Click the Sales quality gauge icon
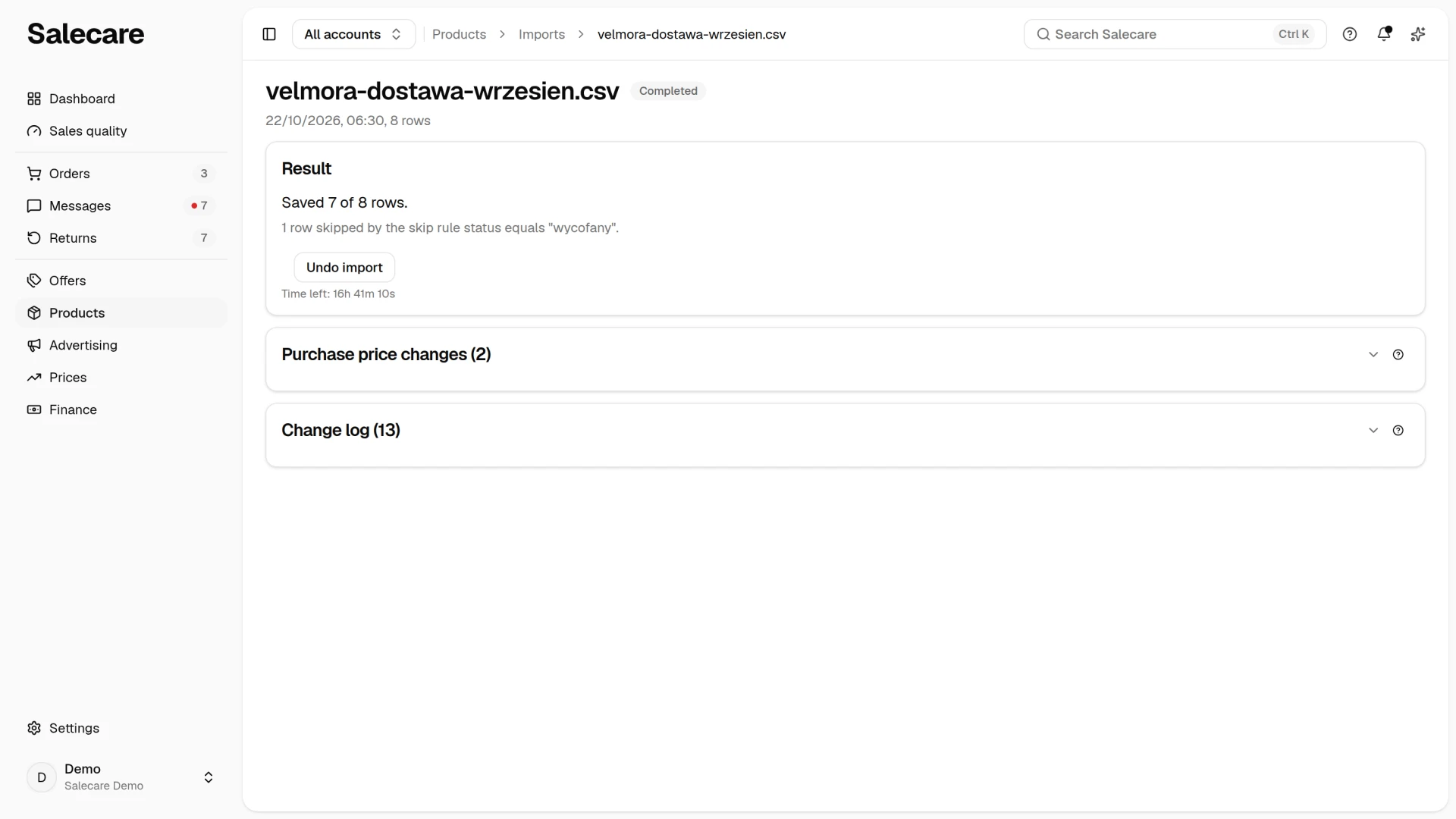The image size is (1456, 819). click(34, 131)
